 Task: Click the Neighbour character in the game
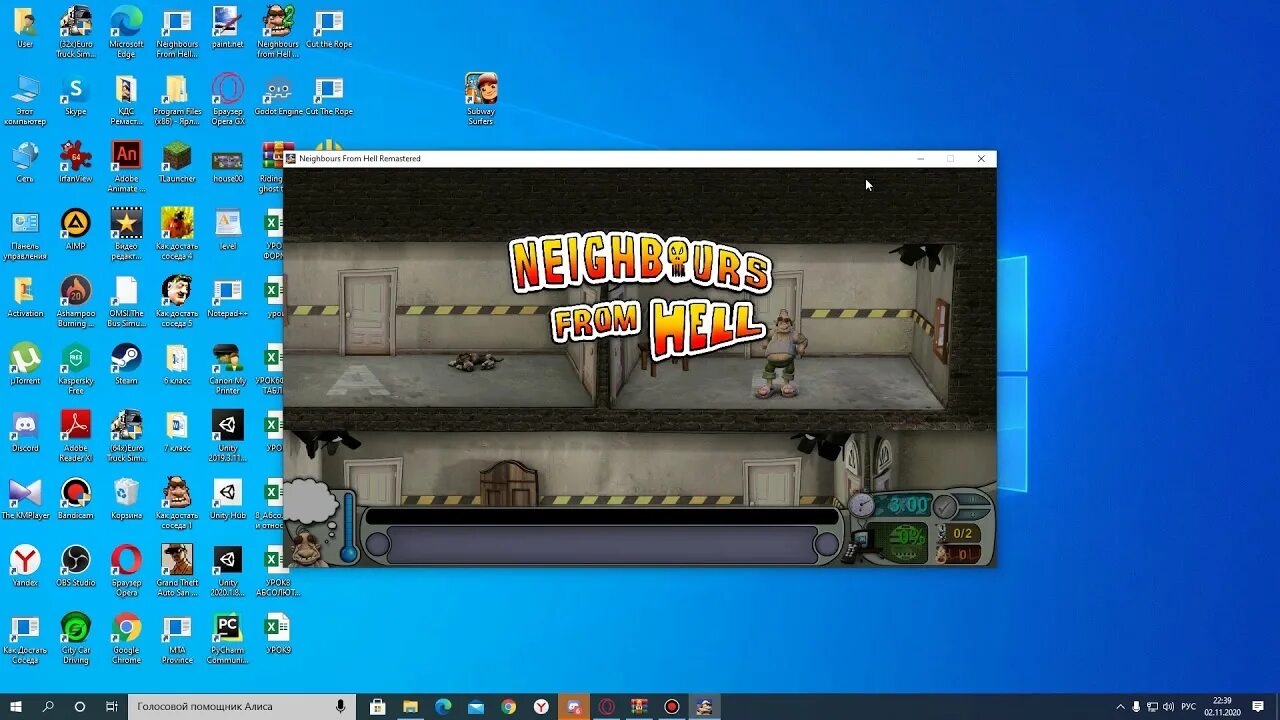point(781,354)
